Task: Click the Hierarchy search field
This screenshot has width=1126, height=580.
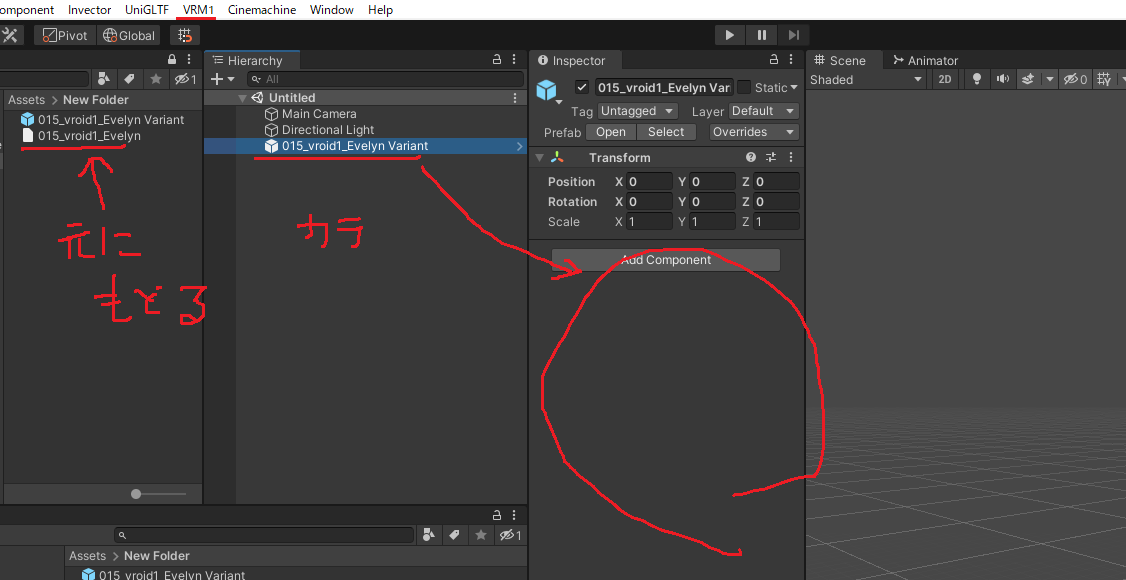Action: [x=385, y=79]
